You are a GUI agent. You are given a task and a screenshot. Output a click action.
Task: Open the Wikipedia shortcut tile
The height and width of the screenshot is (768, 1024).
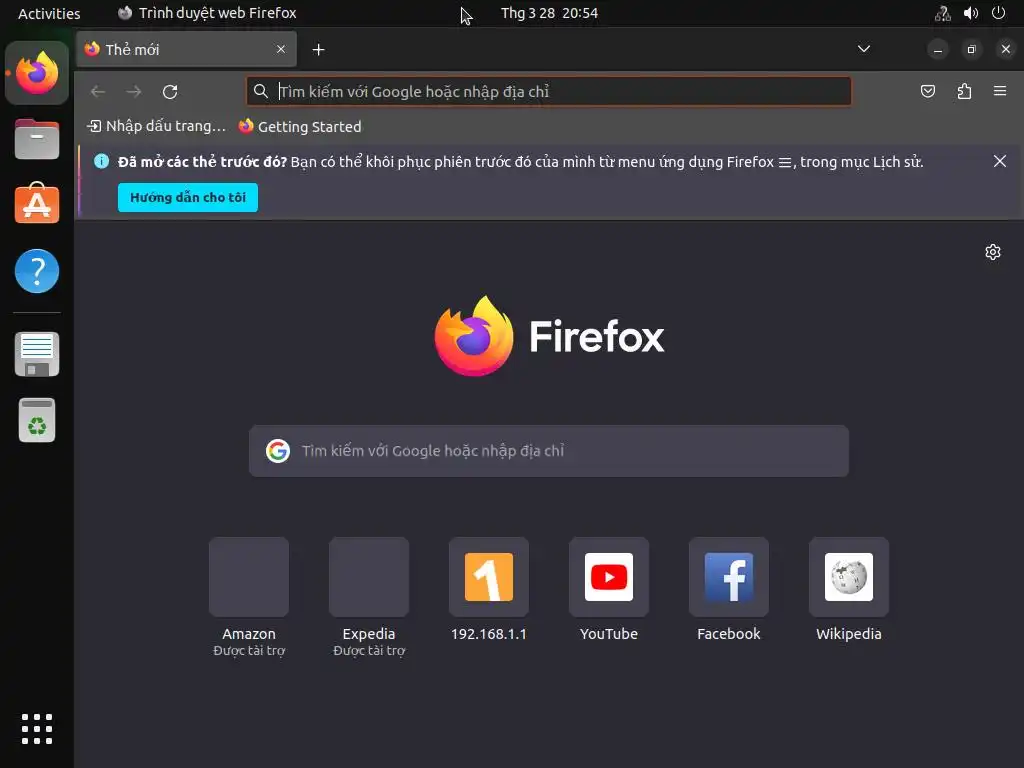849,577
